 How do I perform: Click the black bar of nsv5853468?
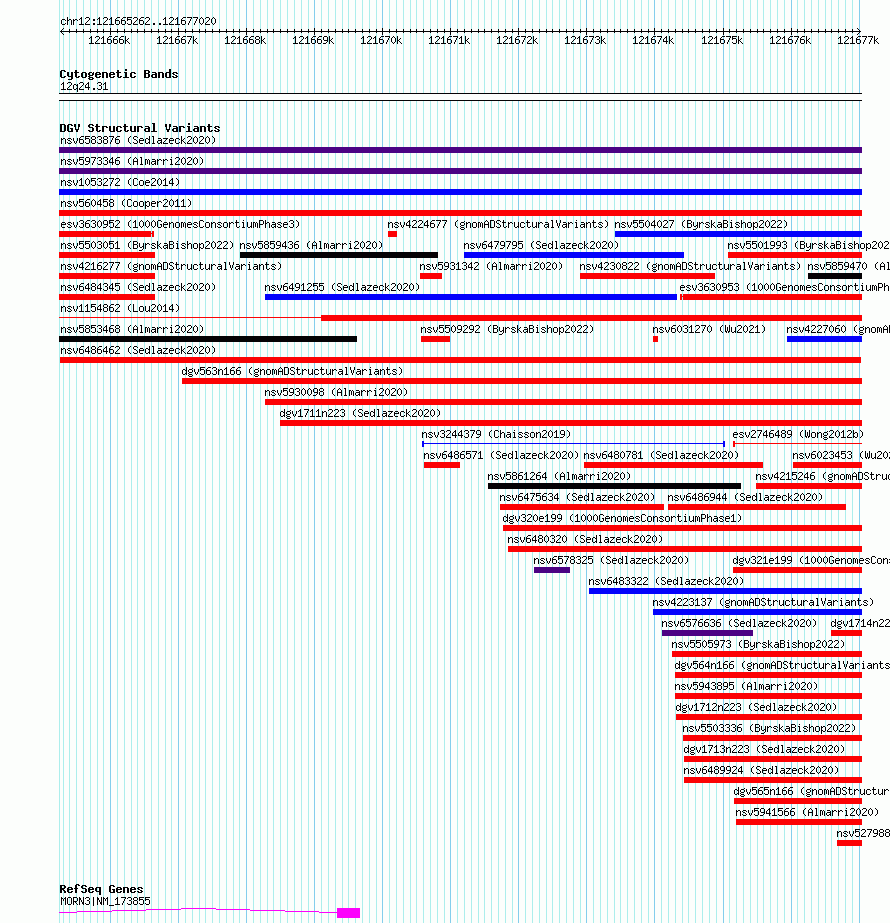coord(208,339)
